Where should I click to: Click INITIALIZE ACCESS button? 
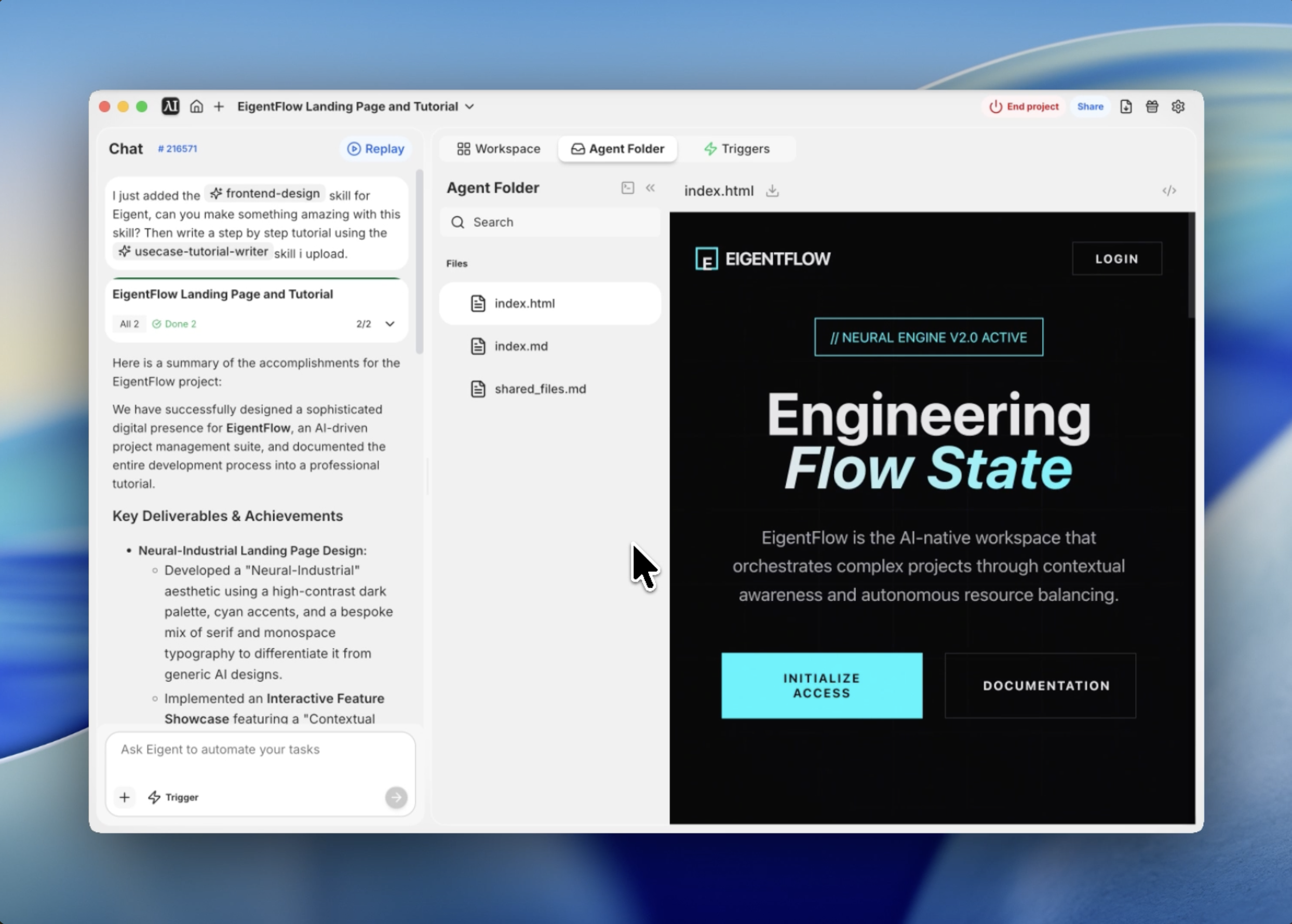[x=822, y=686]
